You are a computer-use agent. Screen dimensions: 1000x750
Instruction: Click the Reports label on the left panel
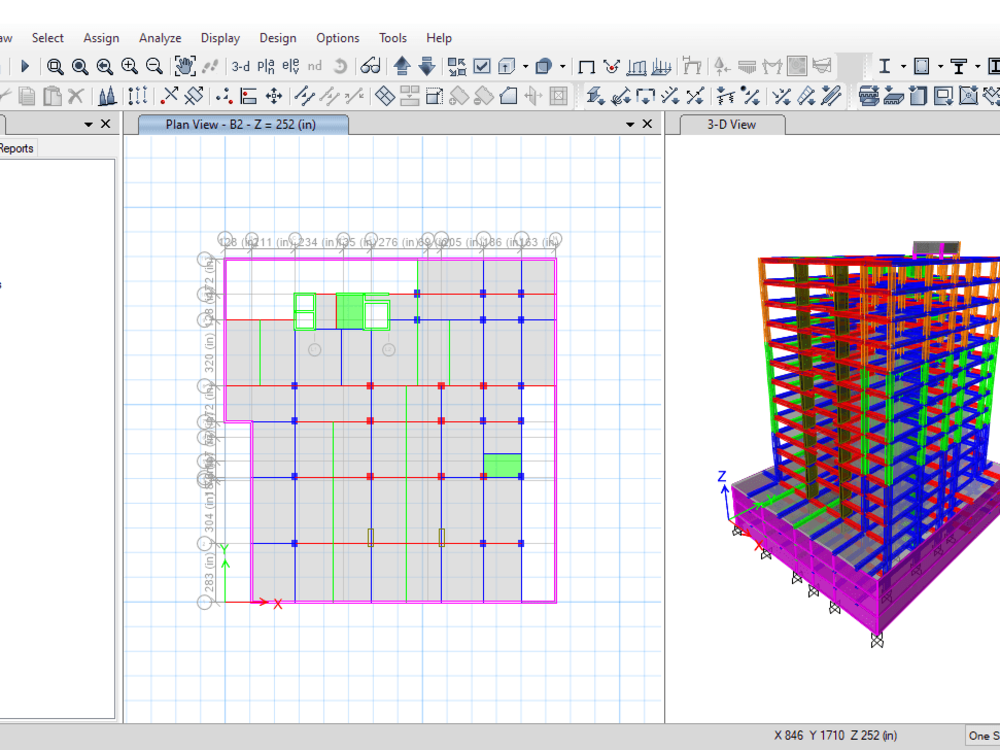tap(16, 147)
